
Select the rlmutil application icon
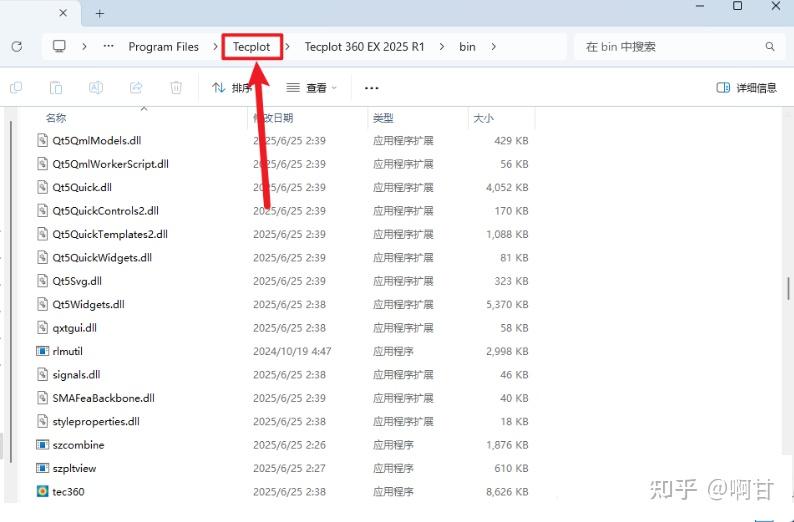coord(43,351)
